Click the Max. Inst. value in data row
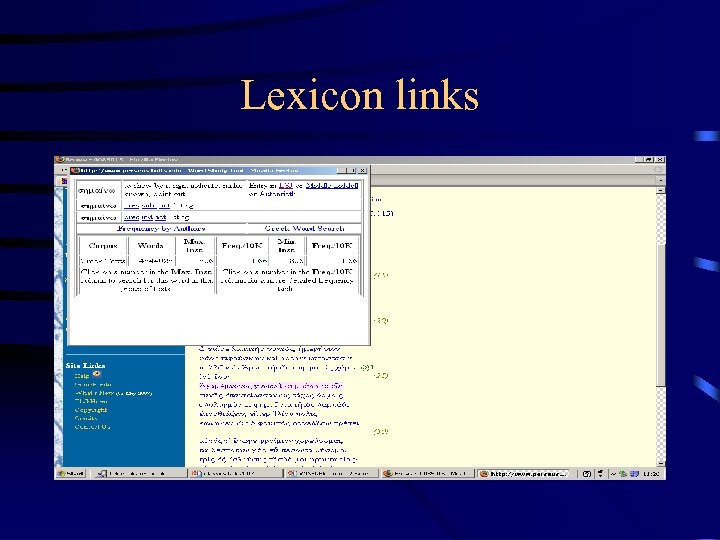 pos(205,261)
